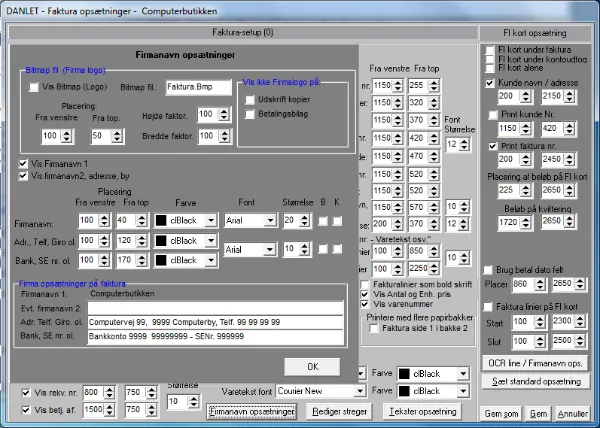Open Bank, SE nr. color dropdown
Screen dimensions: 600x428
(x=211, y=260)
